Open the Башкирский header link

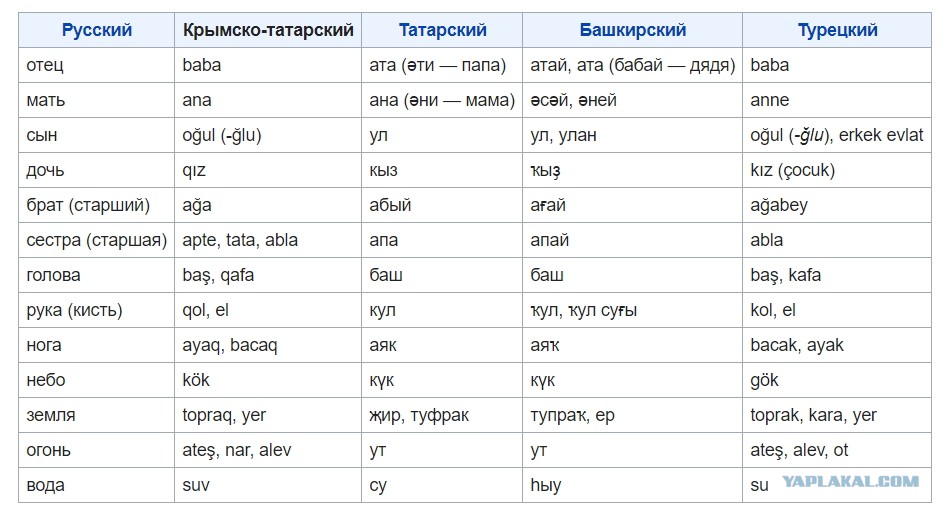coord(632,30)
